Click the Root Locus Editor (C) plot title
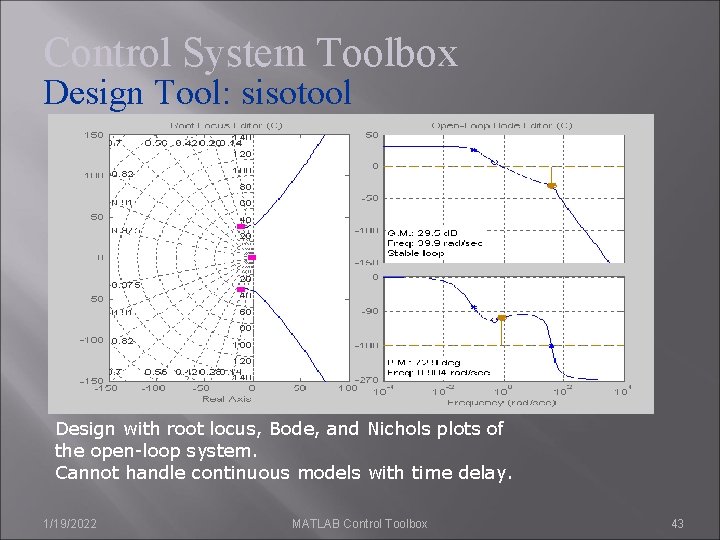720x540 pixels. [x=226, y=125]
